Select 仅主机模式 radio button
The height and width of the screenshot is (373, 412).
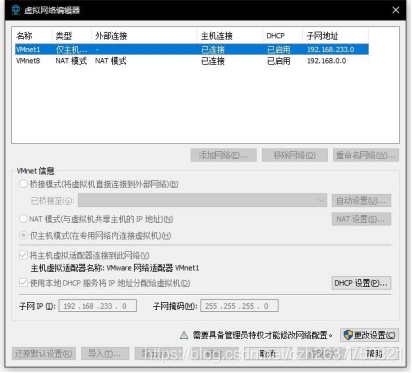click(x=23, y=235)
